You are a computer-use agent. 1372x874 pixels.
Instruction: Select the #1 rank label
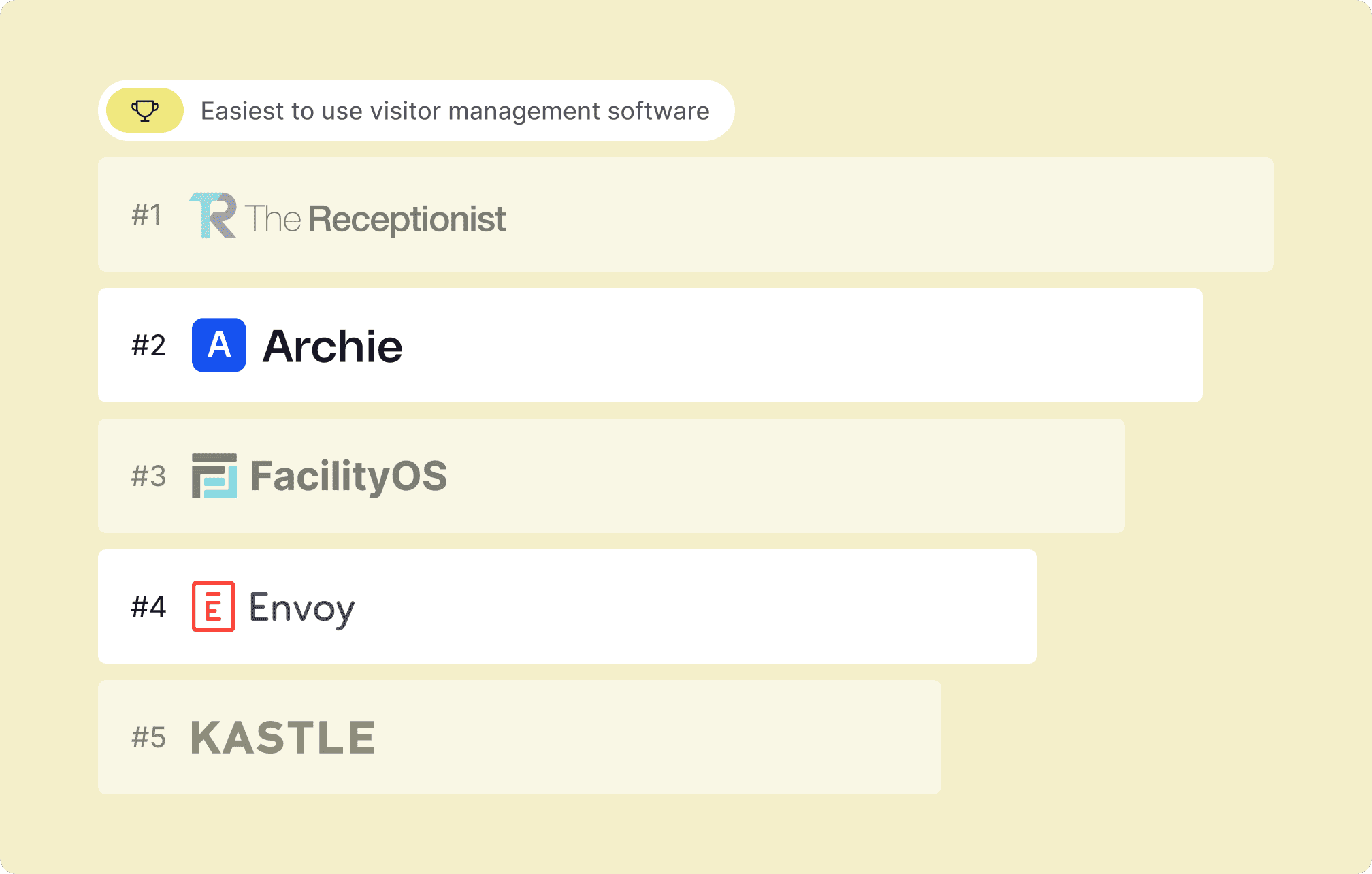coord(147,215)
